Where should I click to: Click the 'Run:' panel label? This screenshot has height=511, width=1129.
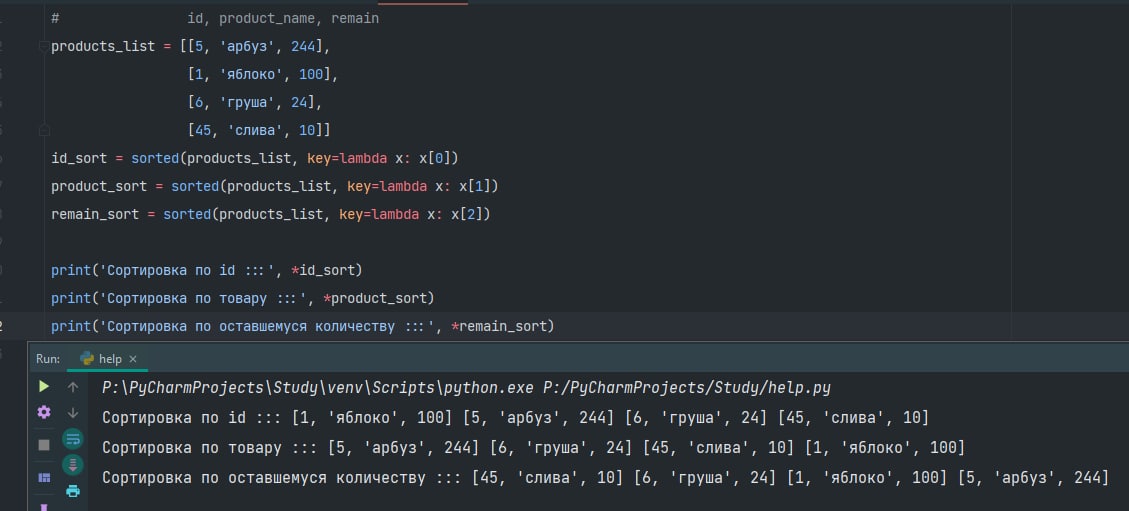pyautogui.click(x=48, y=358)
